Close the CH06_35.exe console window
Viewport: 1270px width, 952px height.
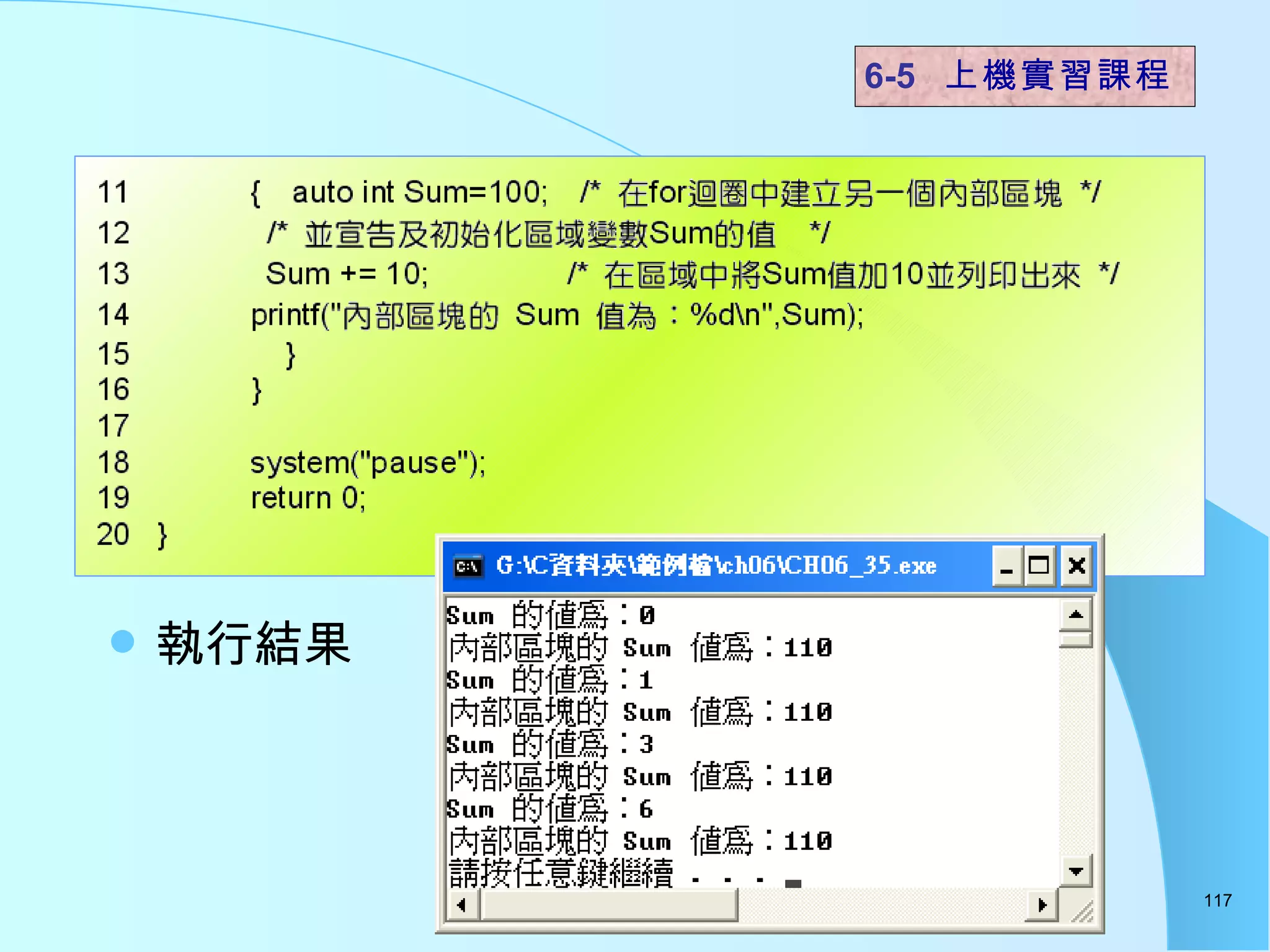(x=1077, y=566)
